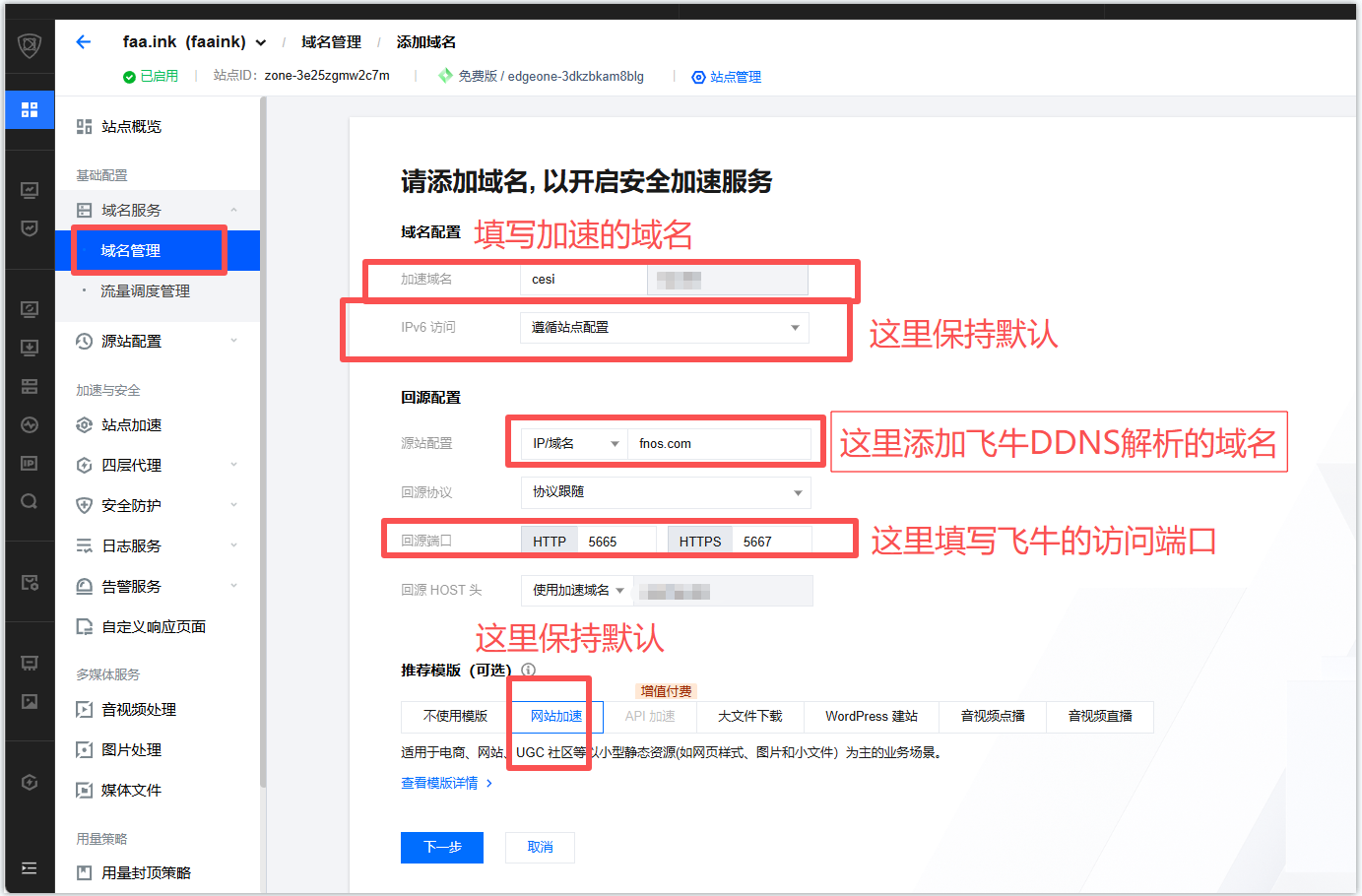Screen dimensions: 1362x896
Task: Open the IP/域名 origin type dropdown
Action: click(574, 444)
